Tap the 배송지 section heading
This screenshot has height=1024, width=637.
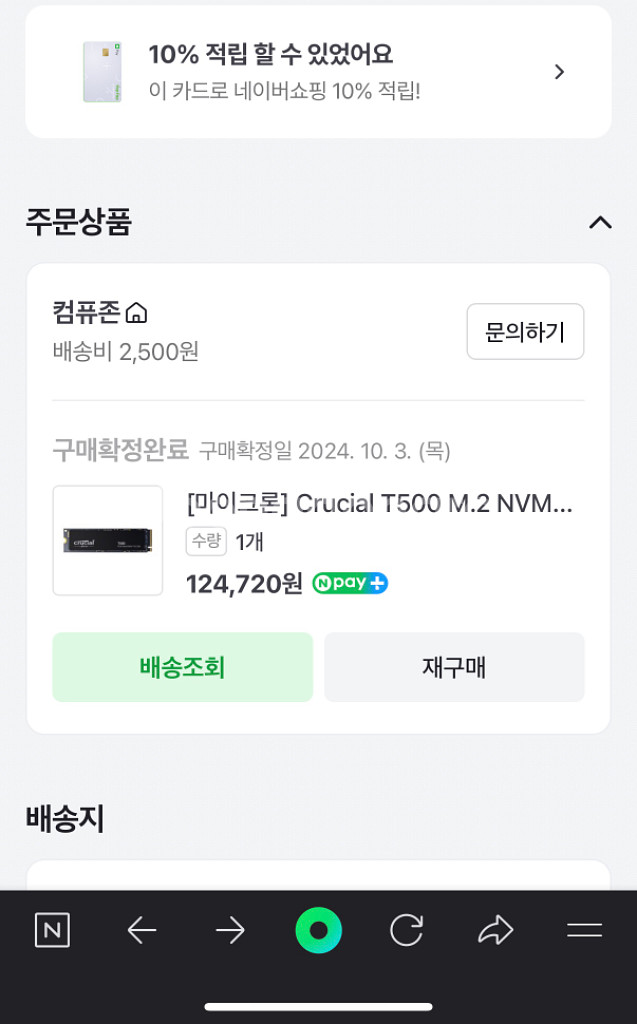[65, 819]
